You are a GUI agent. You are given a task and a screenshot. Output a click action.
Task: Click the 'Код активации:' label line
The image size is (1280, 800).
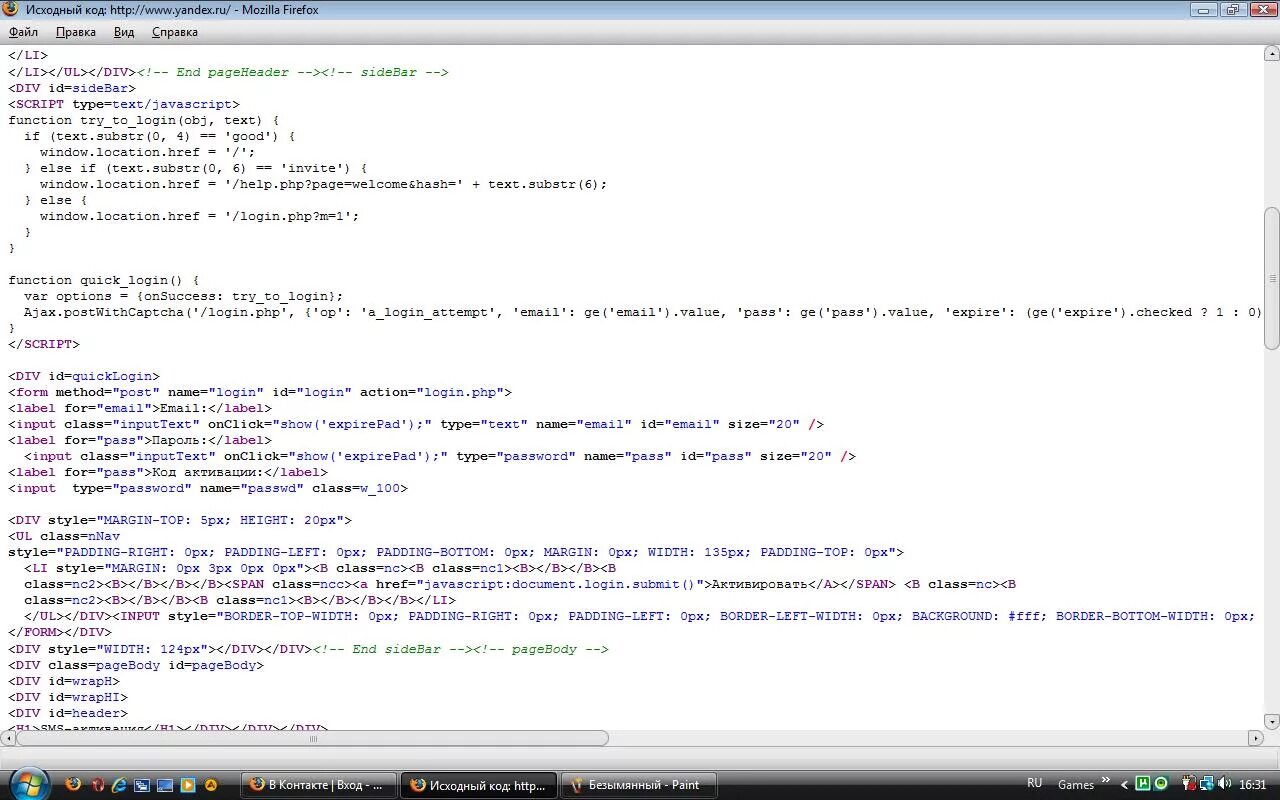pos(168,472)
